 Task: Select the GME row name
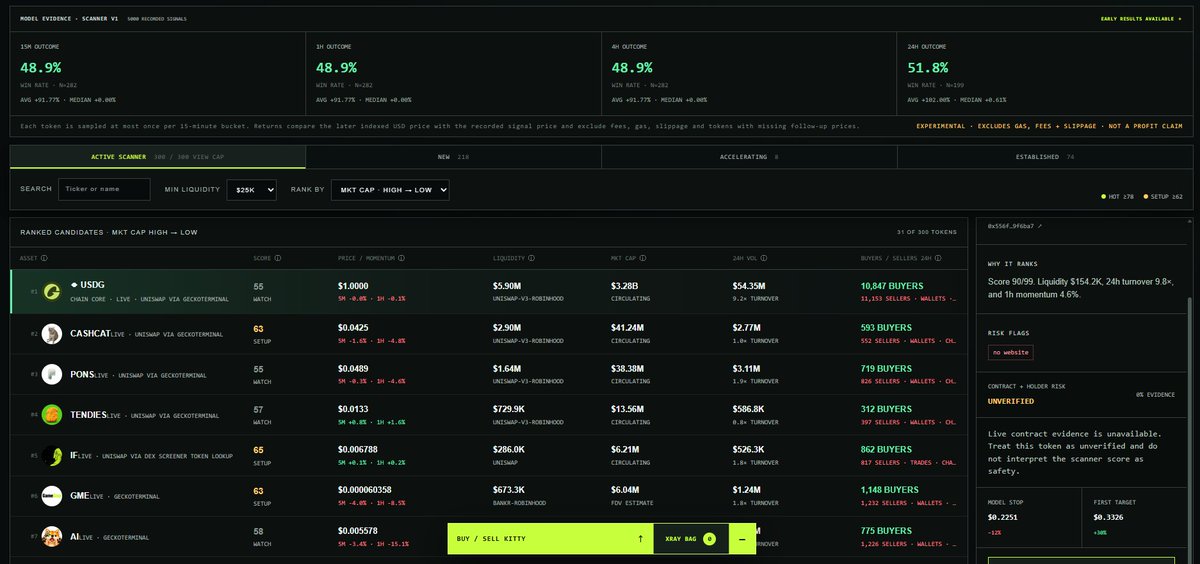81,495
